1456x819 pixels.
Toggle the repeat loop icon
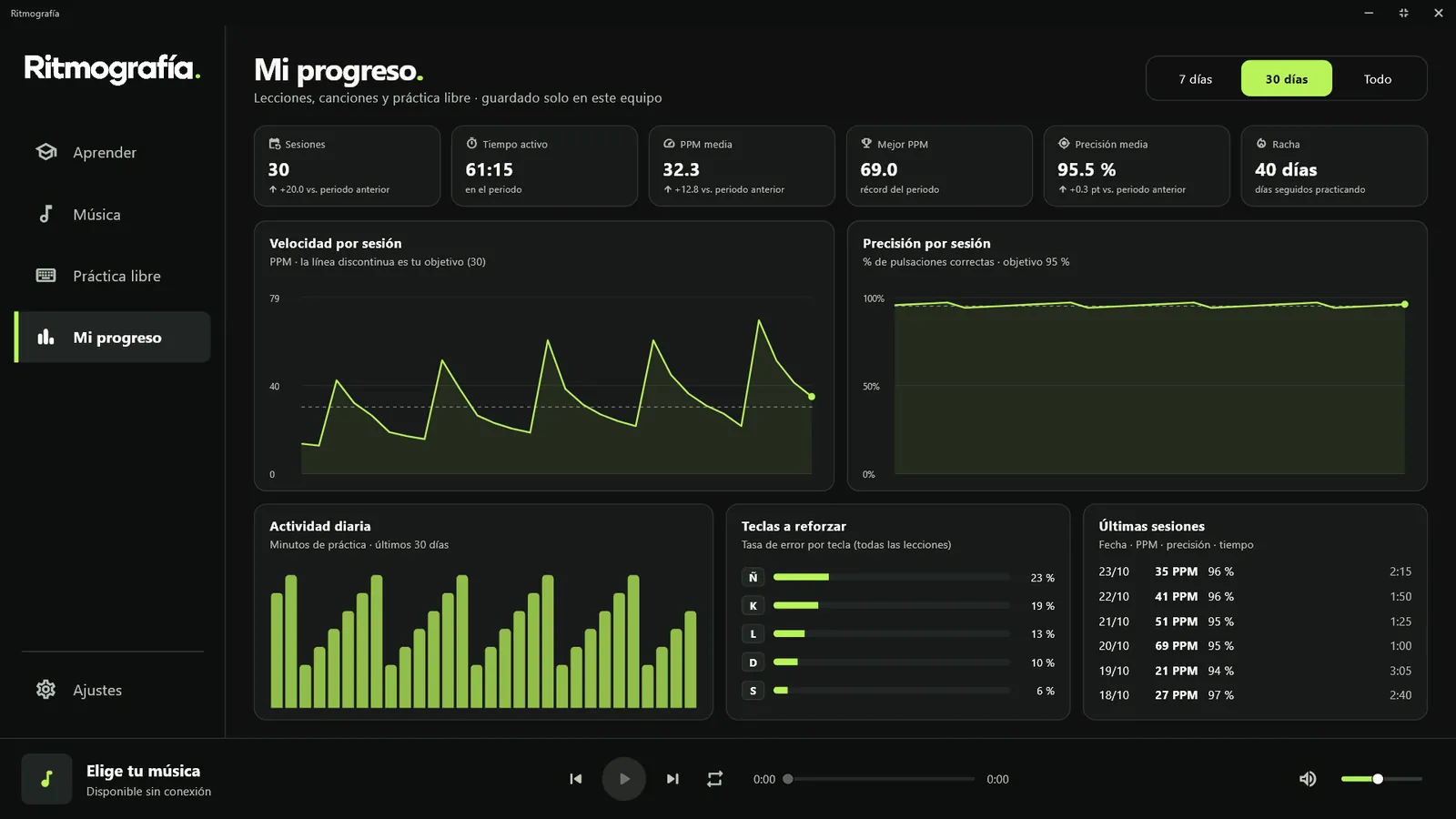715,779
